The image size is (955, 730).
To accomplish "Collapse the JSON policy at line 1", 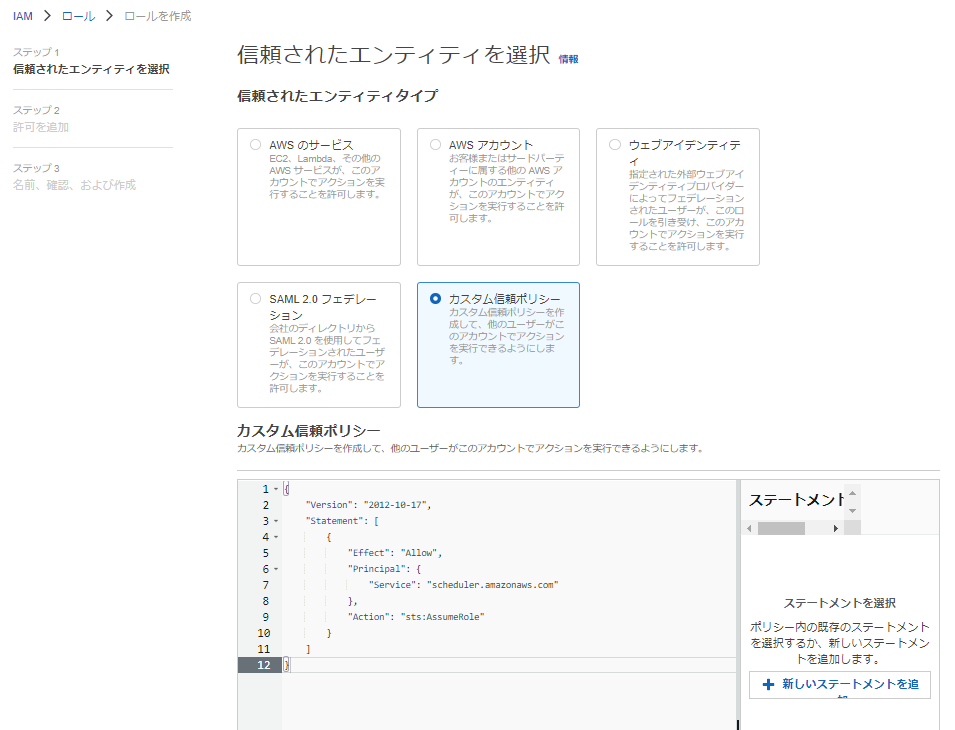I will point(274,489).
